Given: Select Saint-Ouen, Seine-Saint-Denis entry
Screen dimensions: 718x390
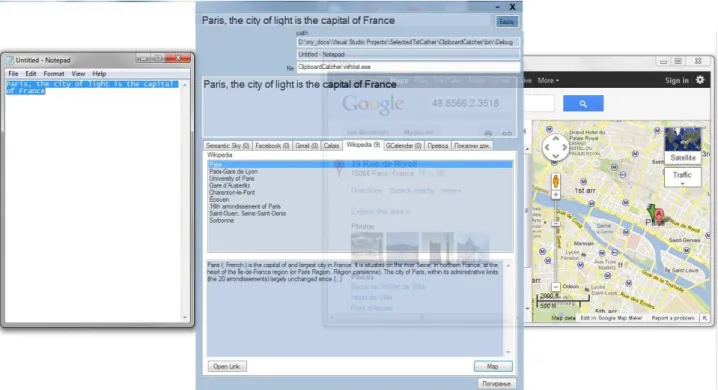Looking at the screenshot, I should coord(247,213).
